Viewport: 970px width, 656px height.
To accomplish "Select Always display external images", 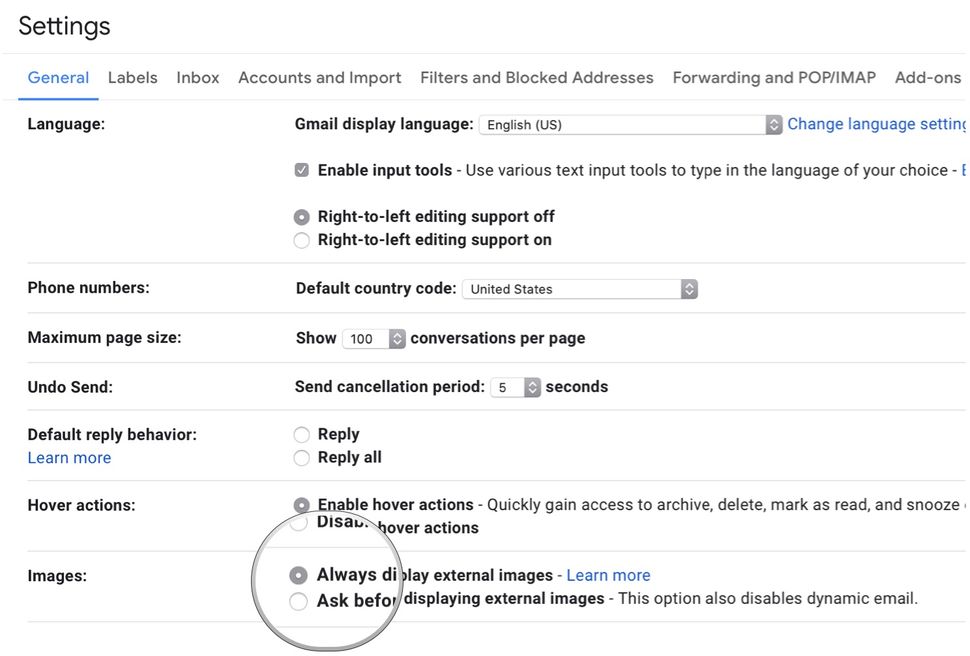I will (x=298, y=575).
